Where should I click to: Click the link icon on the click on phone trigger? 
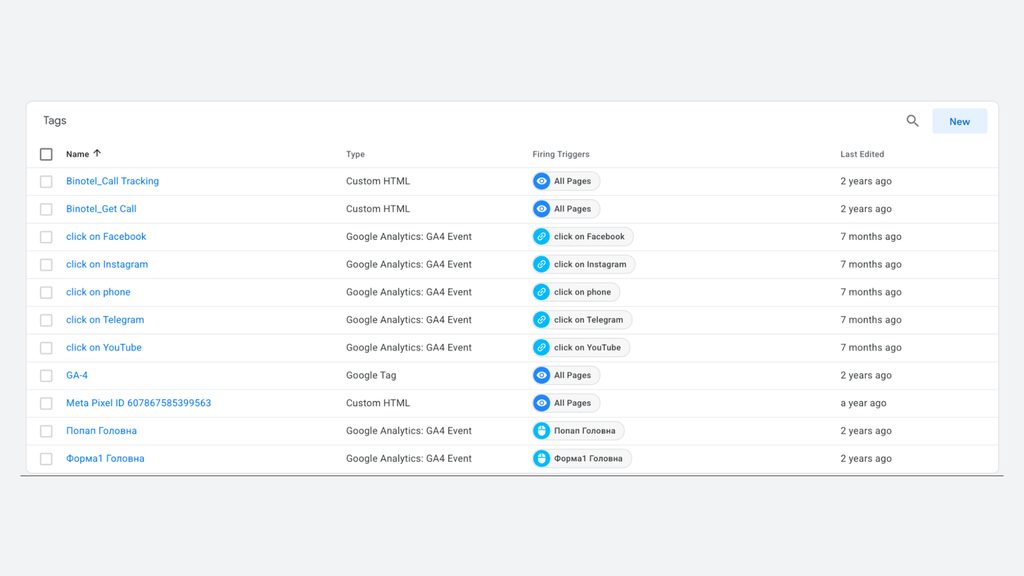click(x=541, y=292)
